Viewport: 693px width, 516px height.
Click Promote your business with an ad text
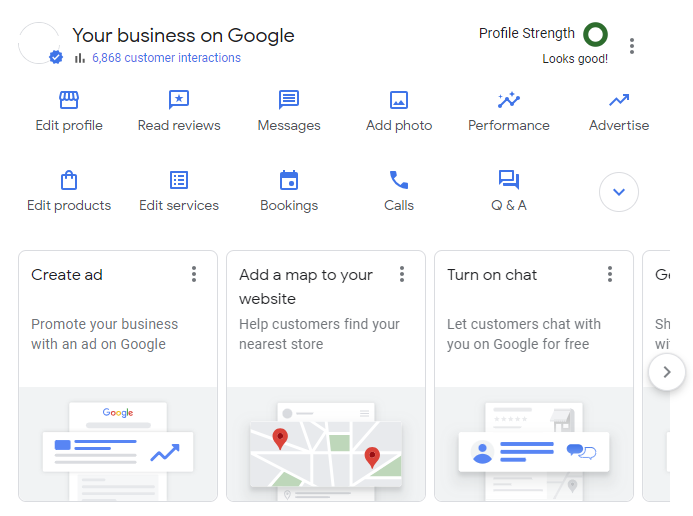[104, 334]
